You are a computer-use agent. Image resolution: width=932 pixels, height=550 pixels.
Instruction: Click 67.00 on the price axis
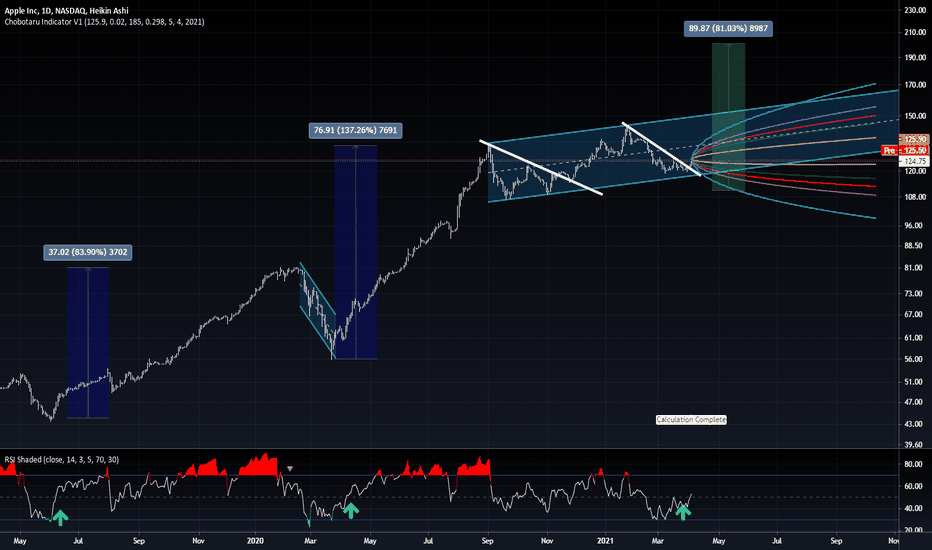[913, 315]
